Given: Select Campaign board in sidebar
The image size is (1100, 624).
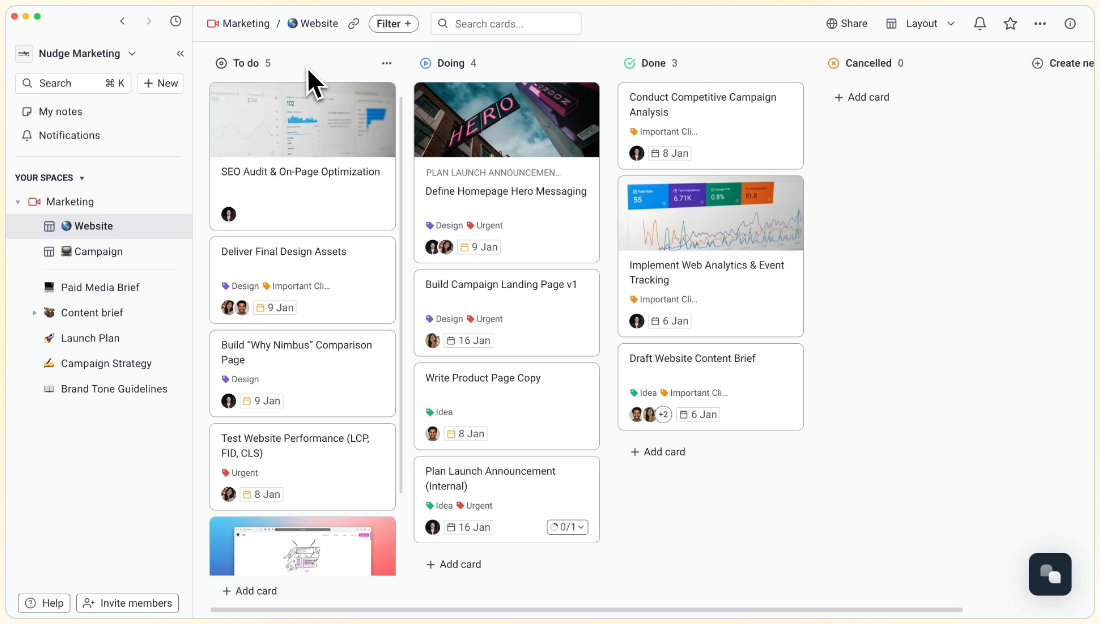Looking at the screenshot, I should (x=99, y=251).
